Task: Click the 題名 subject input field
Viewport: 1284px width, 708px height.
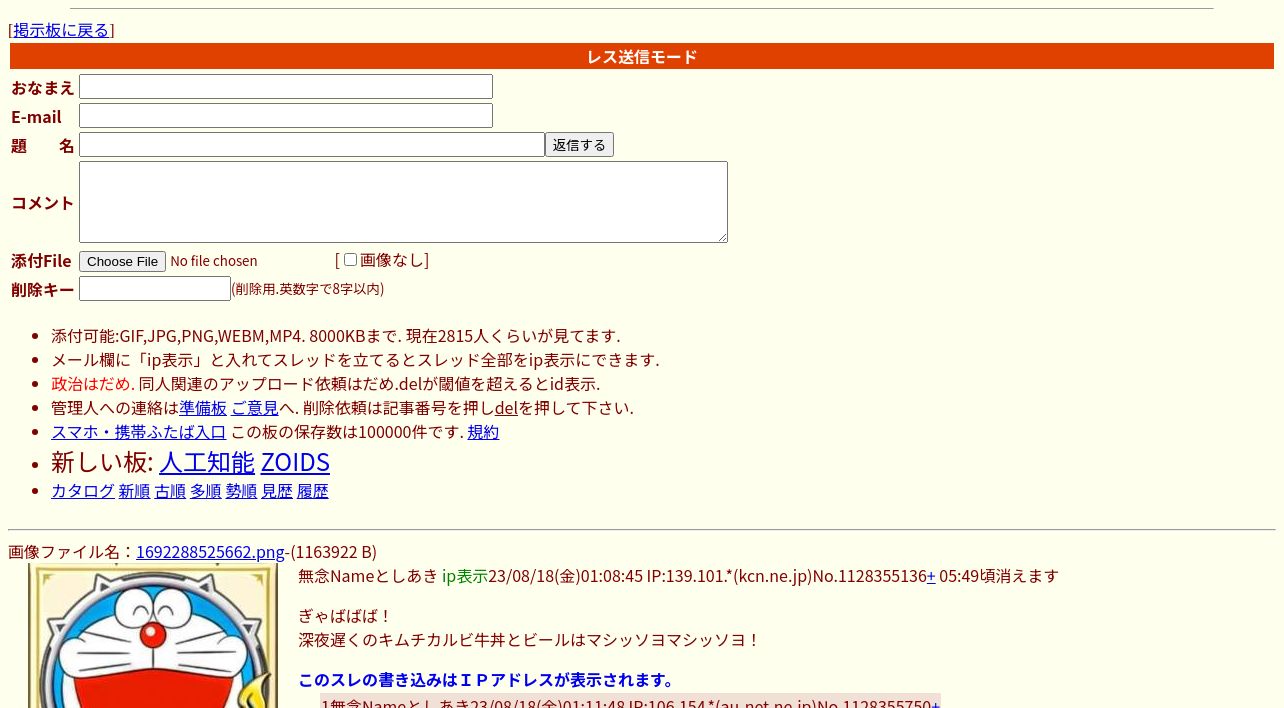Action: click(x=312, y=145)
